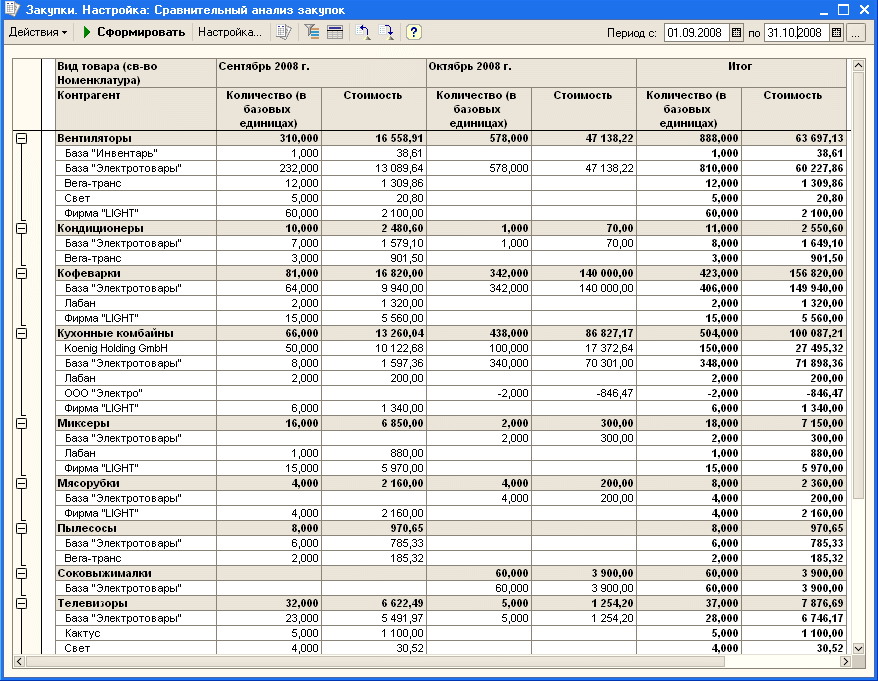The height and width of the screenshot is (681, 878).
Task: Open the Действия menu
Action: 38,32
